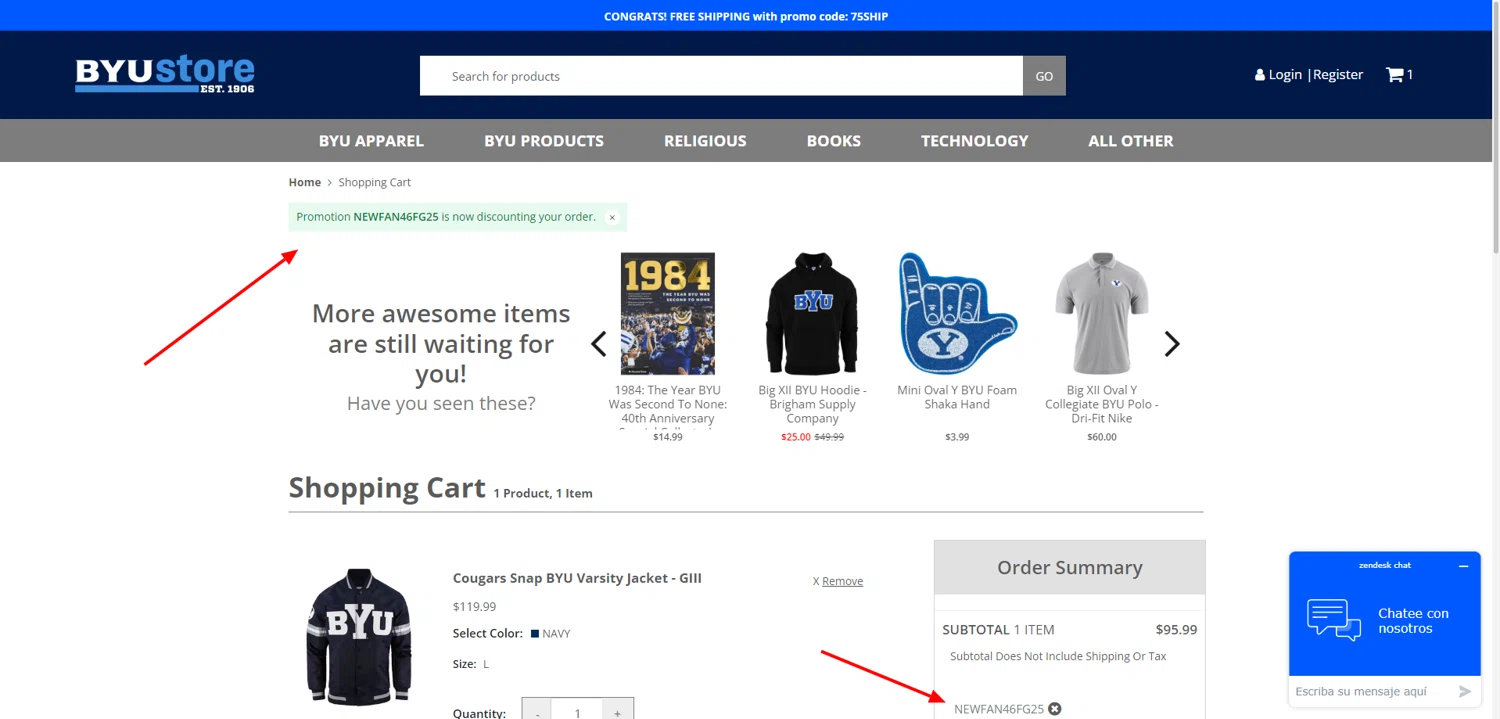The image size is (1500, 719).
Task: Click the GO search button
Action: 1044,76
